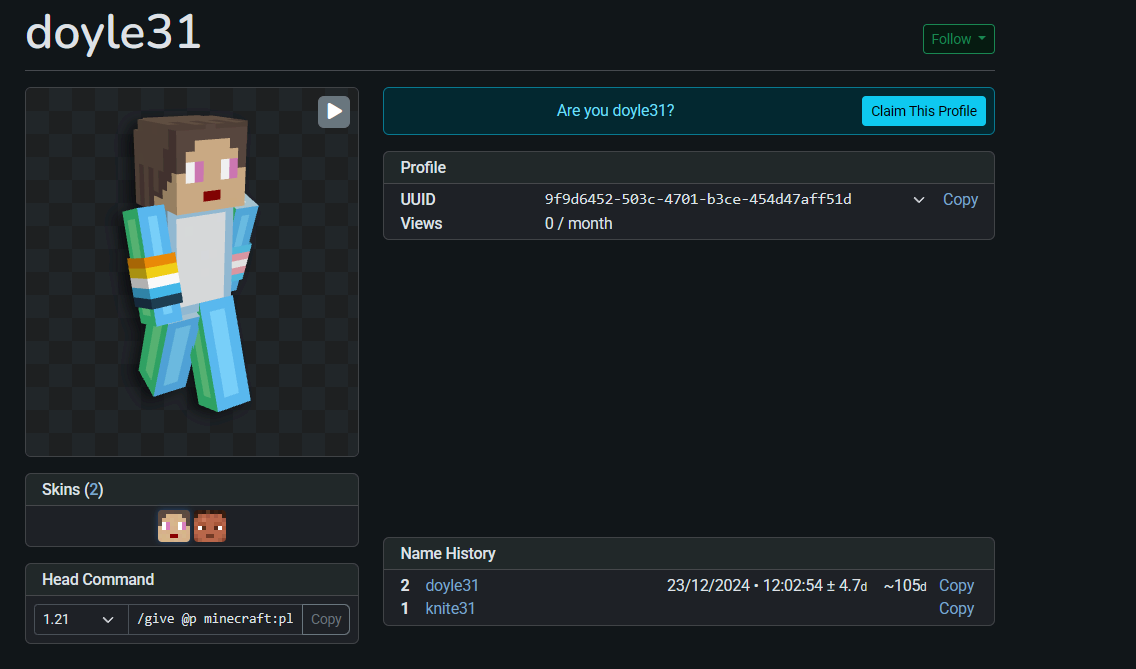The height and width of the screenshot is (669, 1136).
Task: Click the /give head command text field
Action: coord(214,619)
